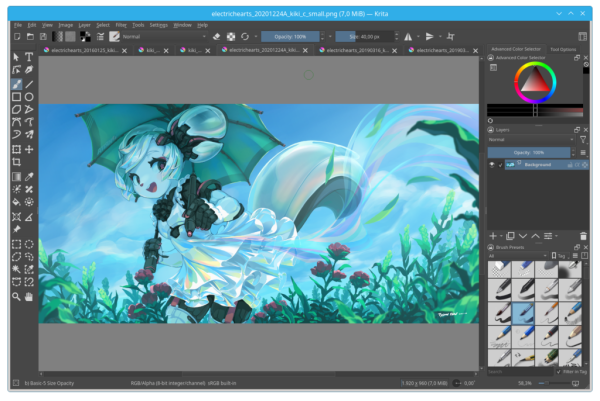Select the Zoom tool
This screenshot has width=600, height=401.
point(16,297)
